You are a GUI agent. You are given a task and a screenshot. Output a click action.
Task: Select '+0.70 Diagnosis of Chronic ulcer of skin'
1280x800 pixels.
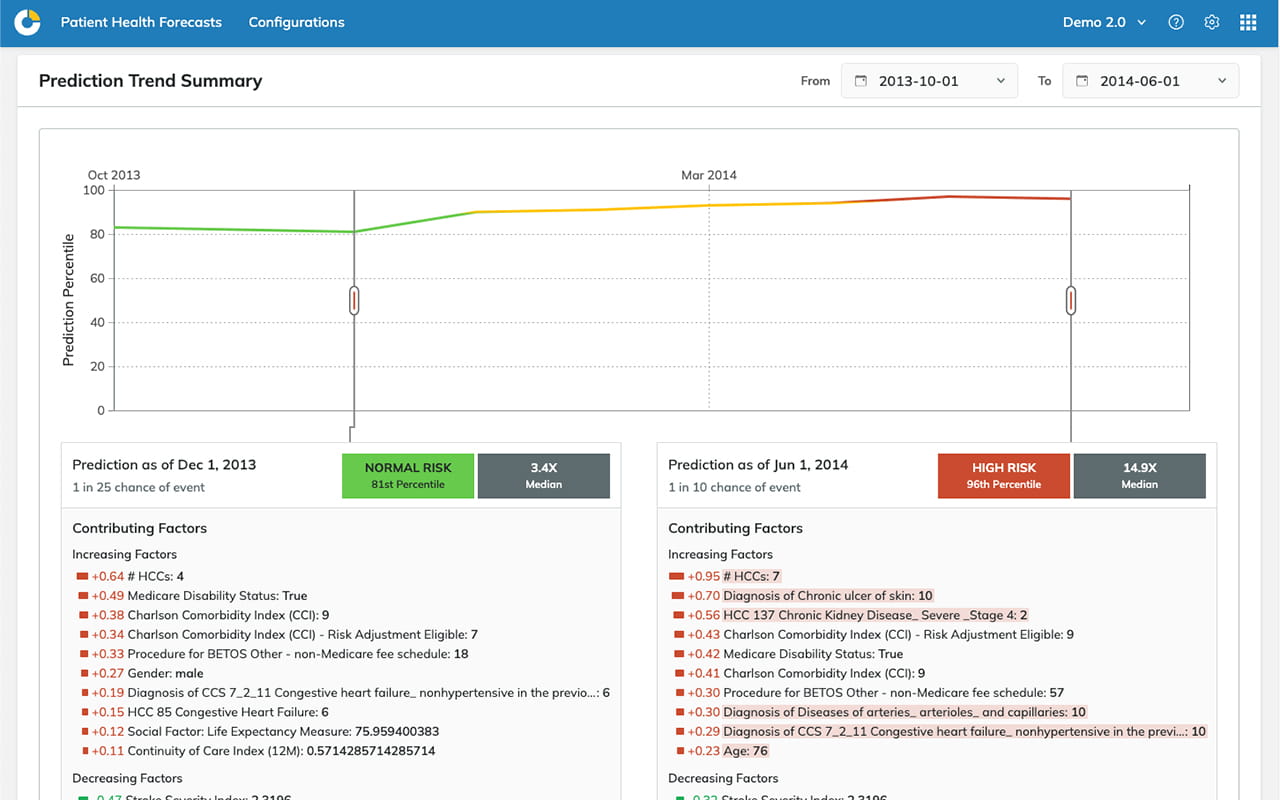(x=803, y=596)
